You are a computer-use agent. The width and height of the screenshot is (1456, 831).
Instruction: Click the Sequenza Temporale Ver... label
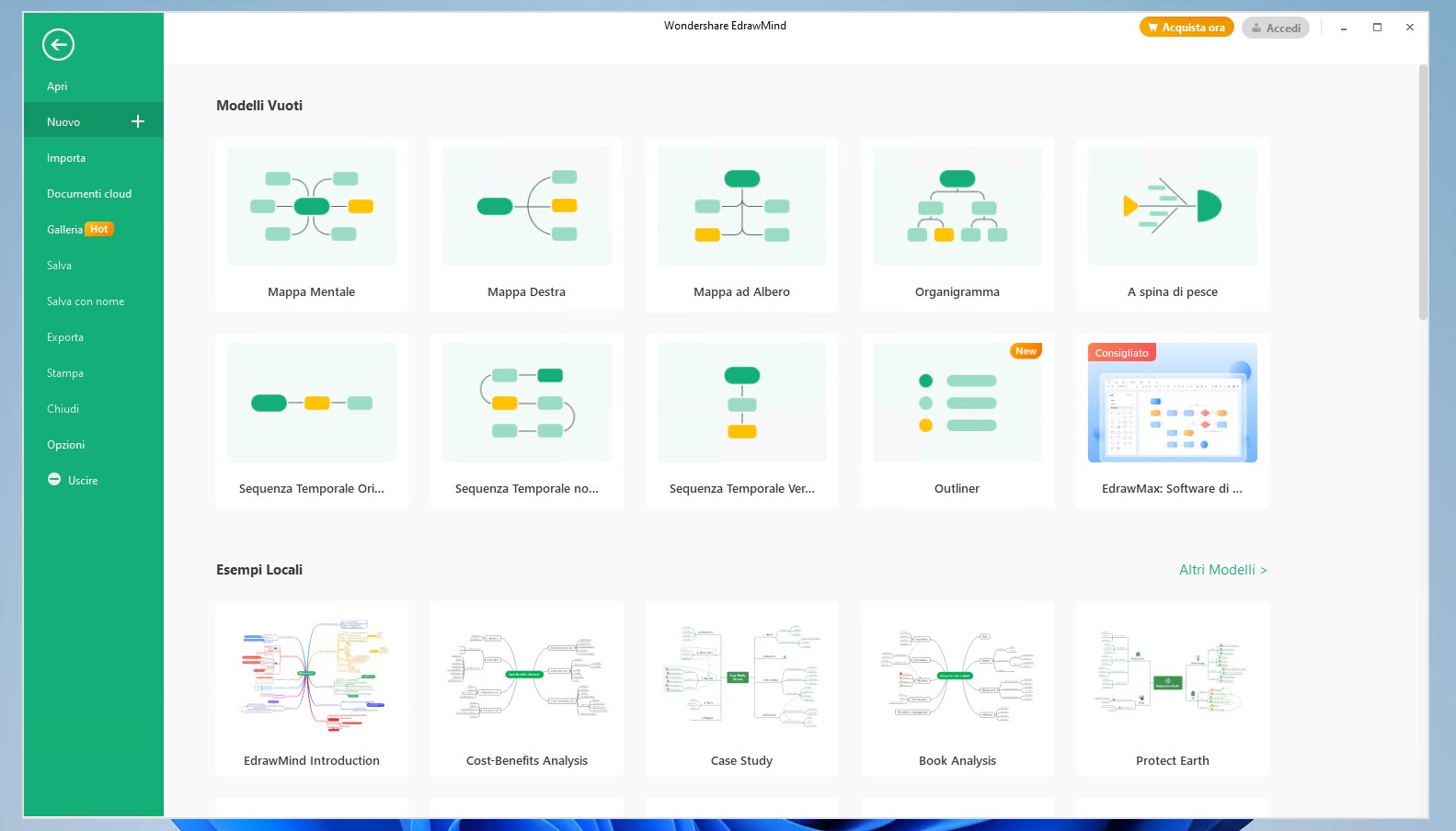pos(742,489)
